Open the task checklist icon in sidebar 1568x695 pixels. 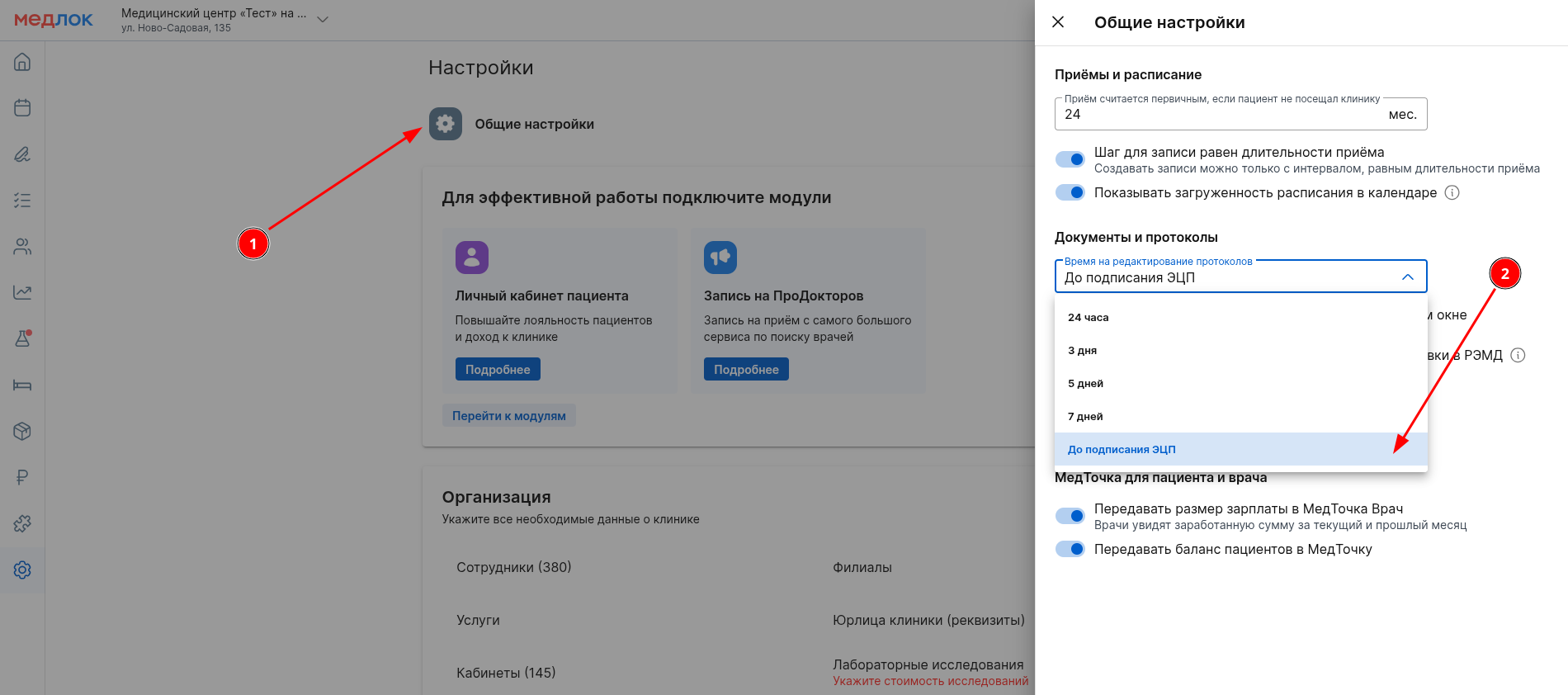22,201
